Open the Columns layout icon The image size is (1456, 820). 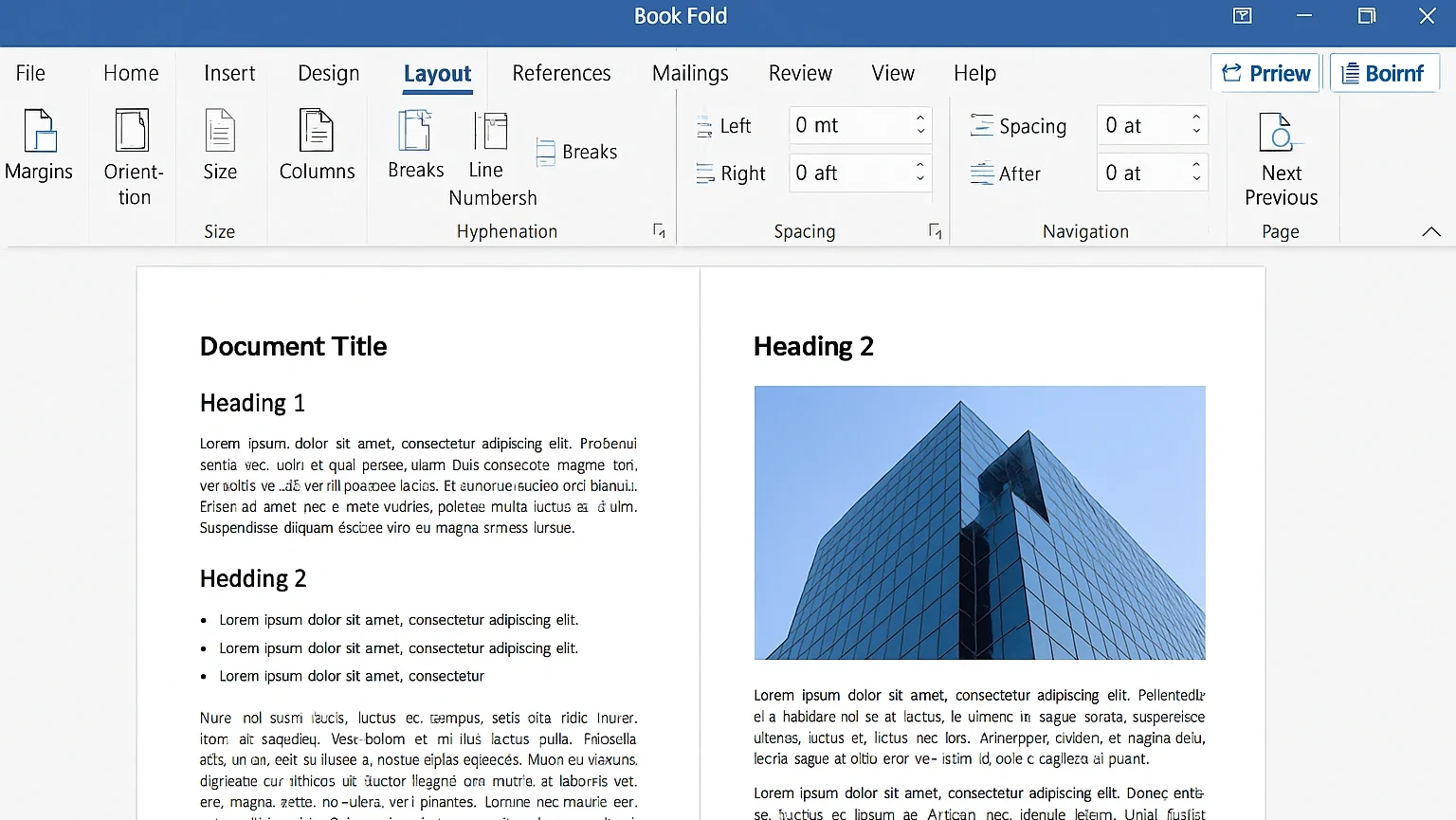point(317,131)
